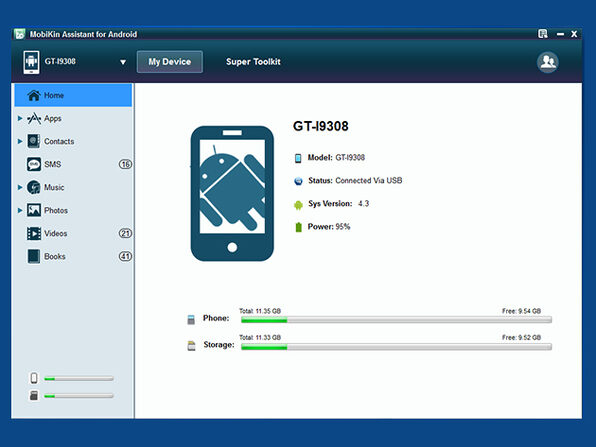This screenshot has width=596, height=447.
Task: Click the GT-I9308 device name in header
Action: pos(60,62)
